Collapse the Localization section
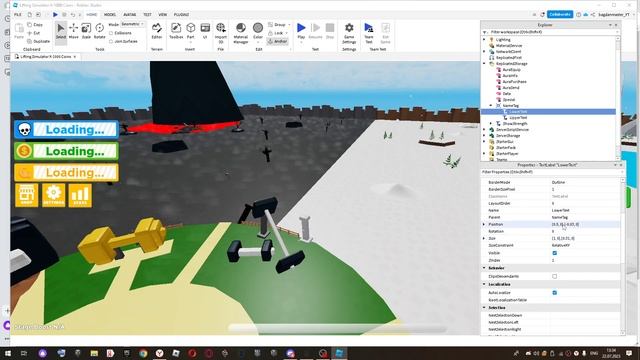This screenshot has width=640, height=360. tap(484, 284)
